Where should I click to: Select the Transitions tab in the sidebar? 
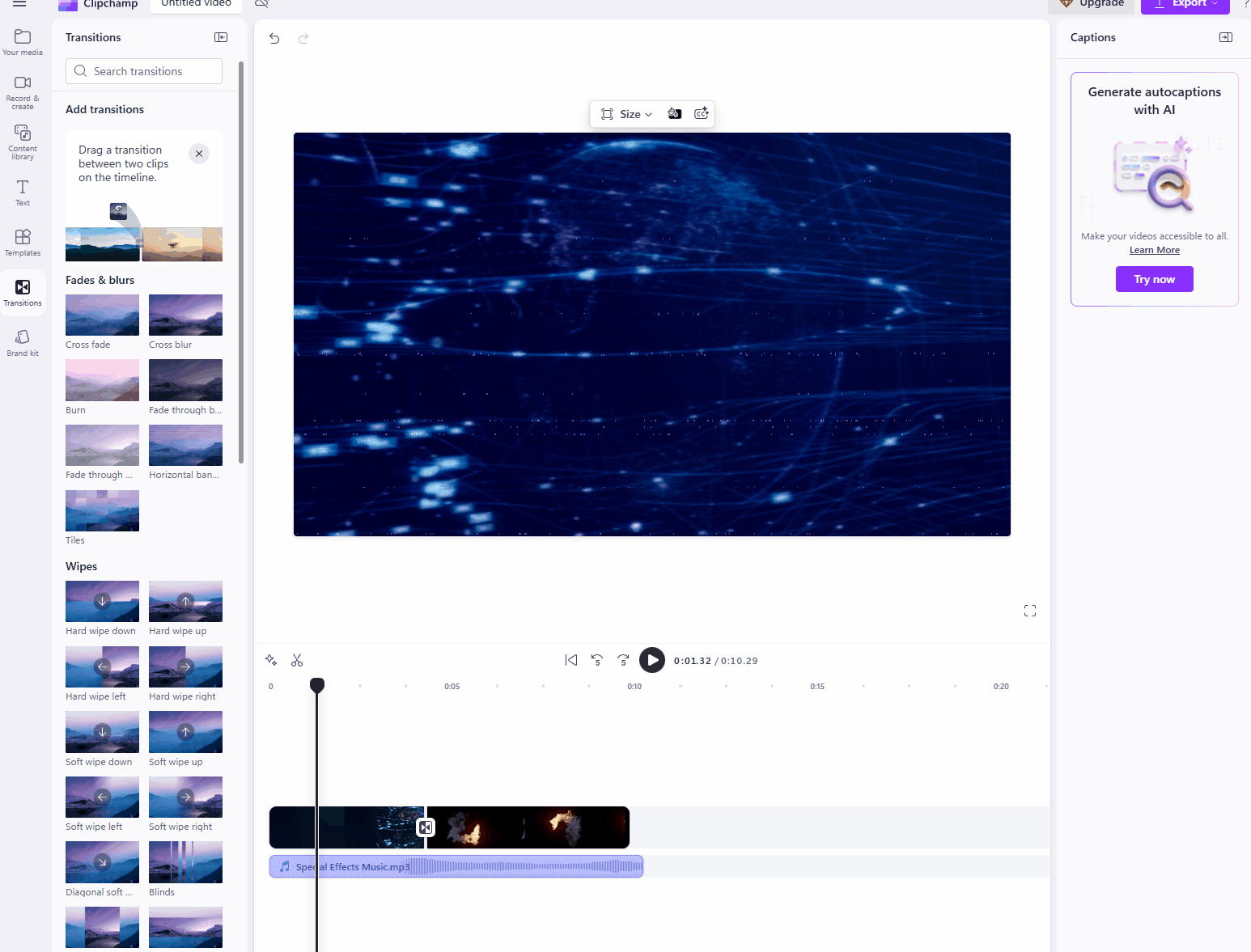click(x=22, y=292)
